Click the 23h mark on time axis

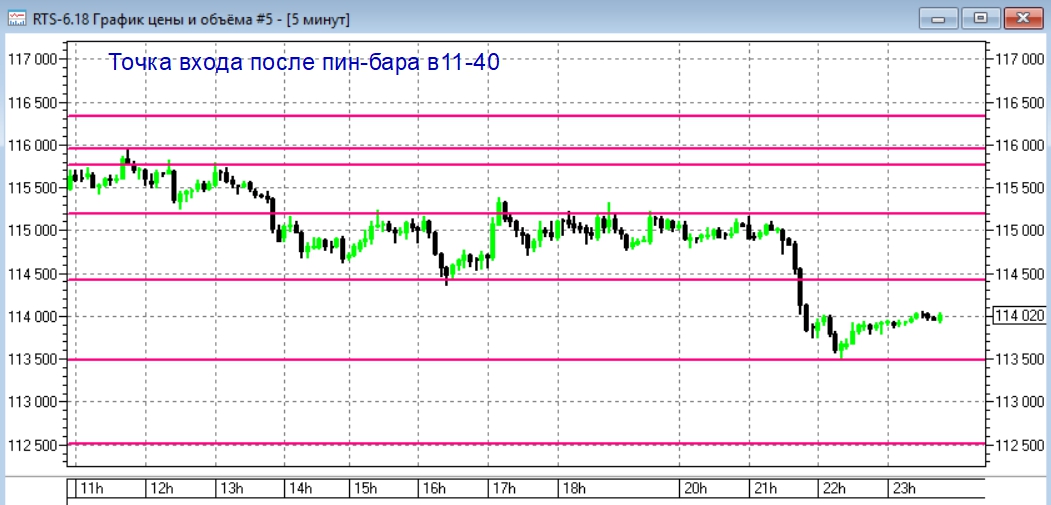pyautogui.click(x=903, y=488)
